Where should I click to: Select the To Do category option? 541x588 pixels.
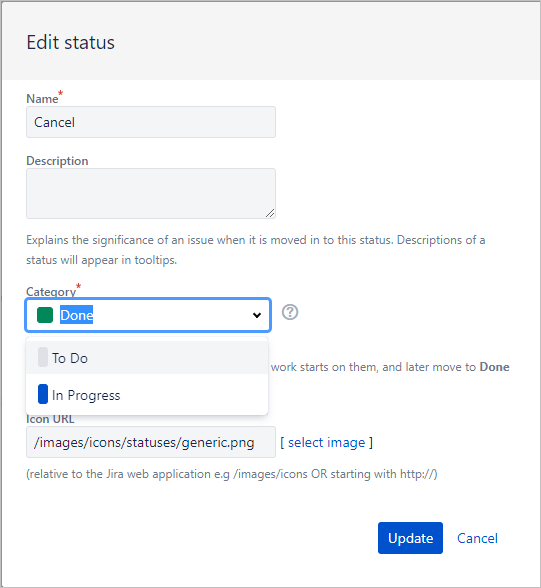(x=147, y=358)
